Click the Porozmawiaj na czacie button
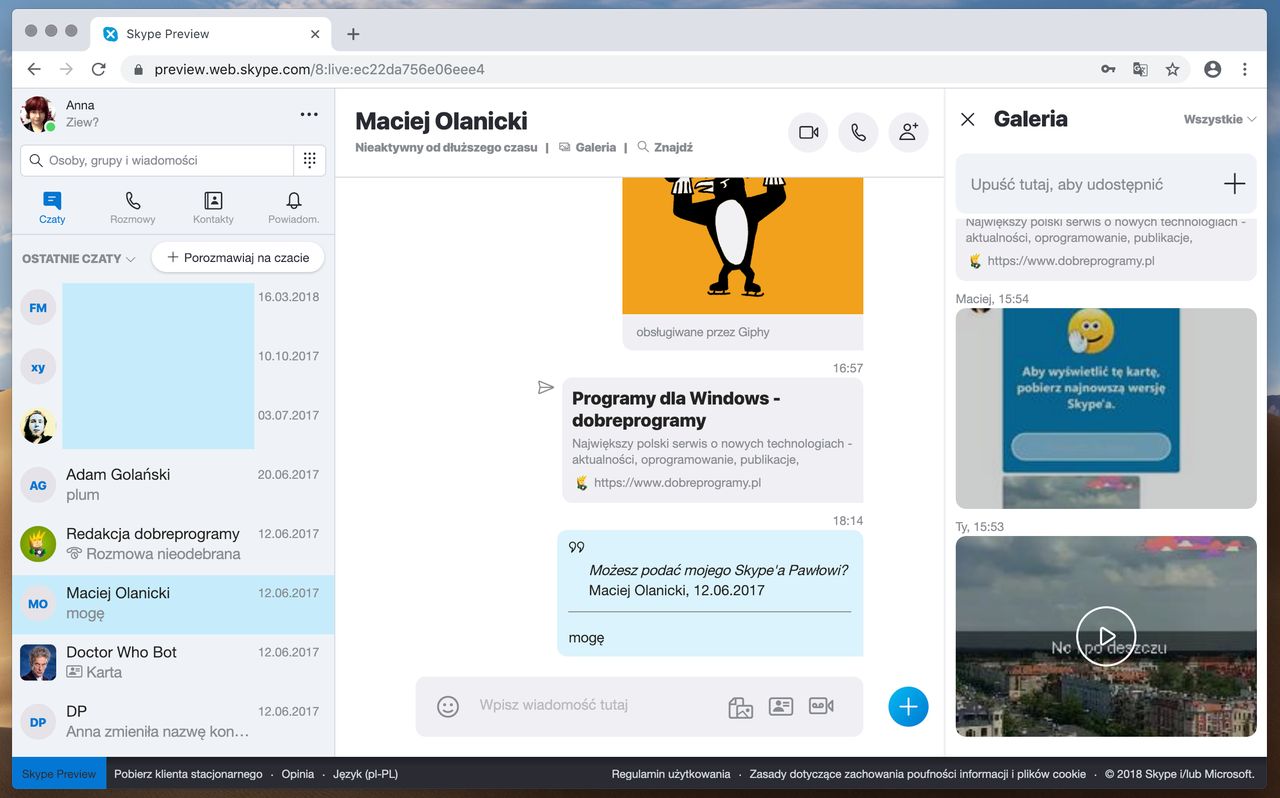This screenshot has height=798, width=1280. (x=237, y=257)
